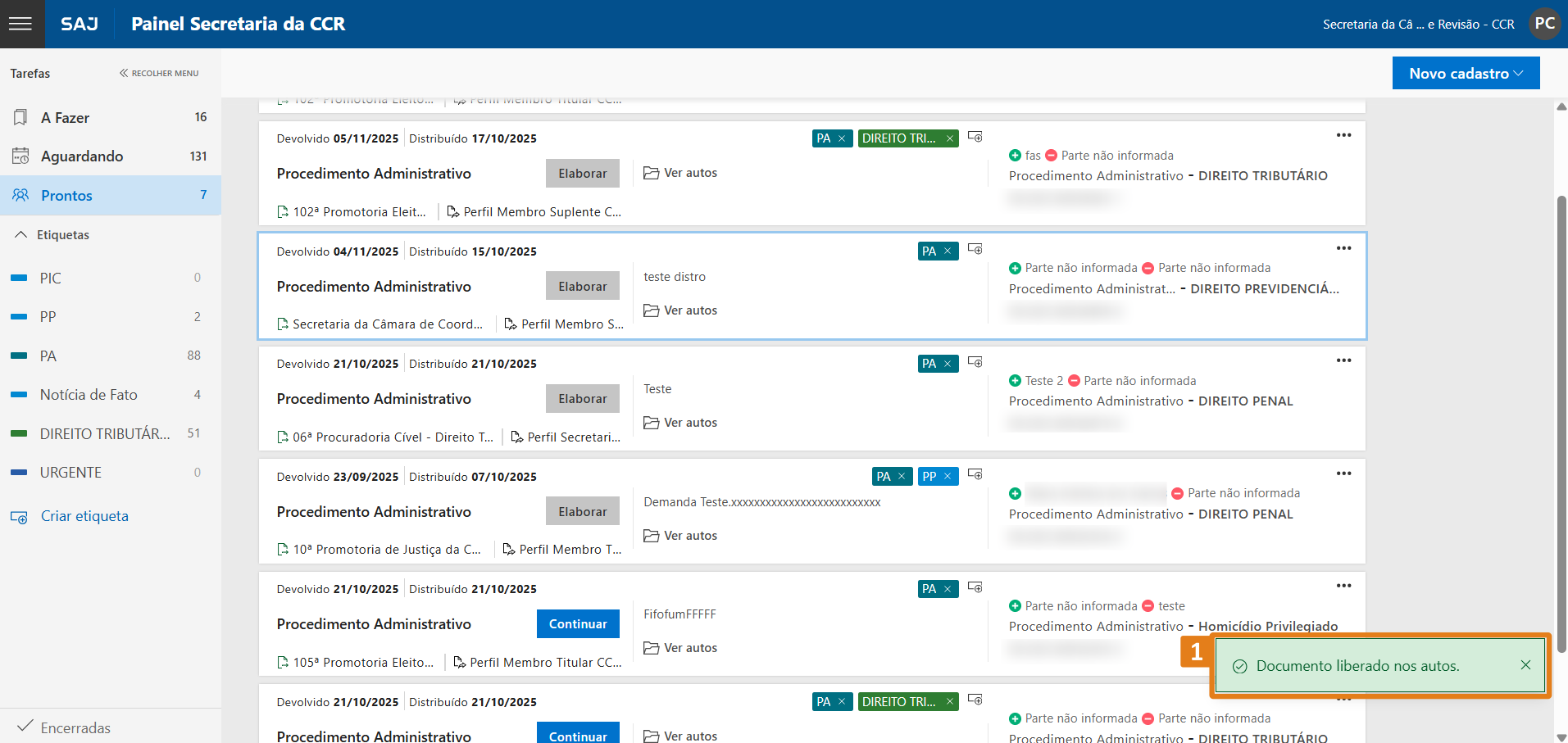Screen dimensions: 1568x743
Task: Click the vertical scrollbar of task list
Action: click(1561, 410)
